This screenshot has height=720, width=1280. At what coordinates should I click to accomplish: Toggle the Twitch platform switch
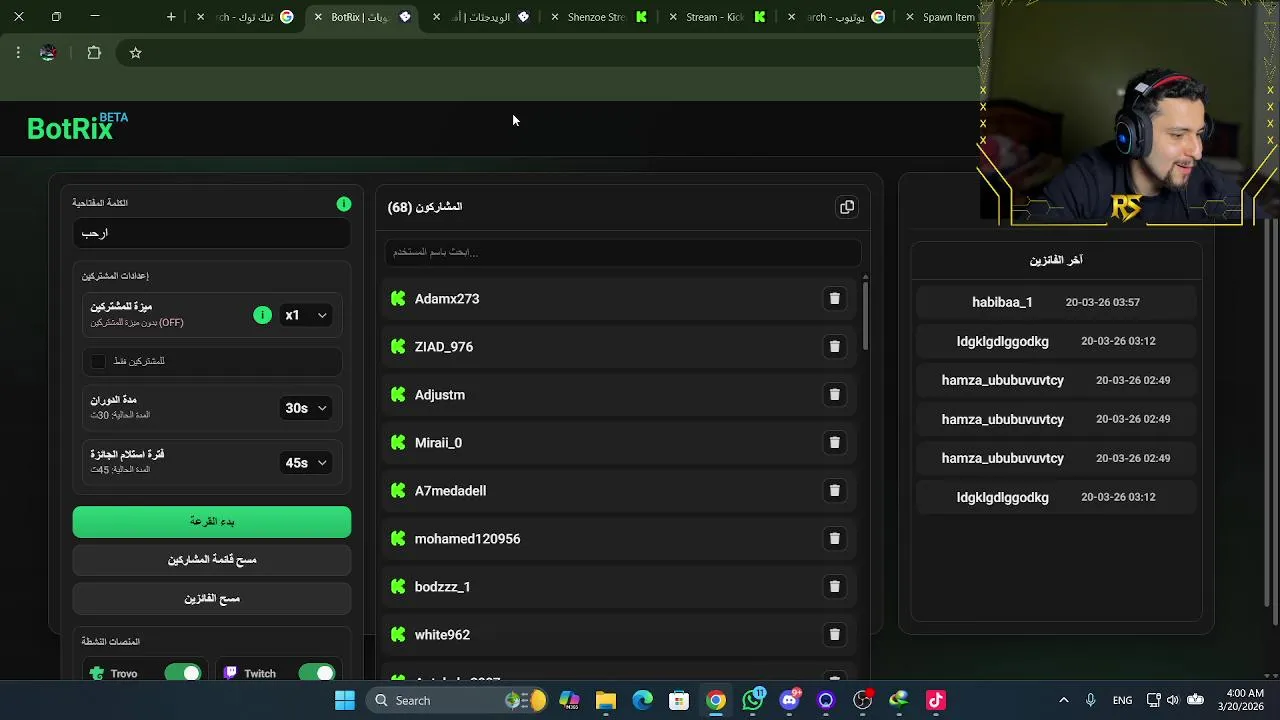tap(317, 673)
